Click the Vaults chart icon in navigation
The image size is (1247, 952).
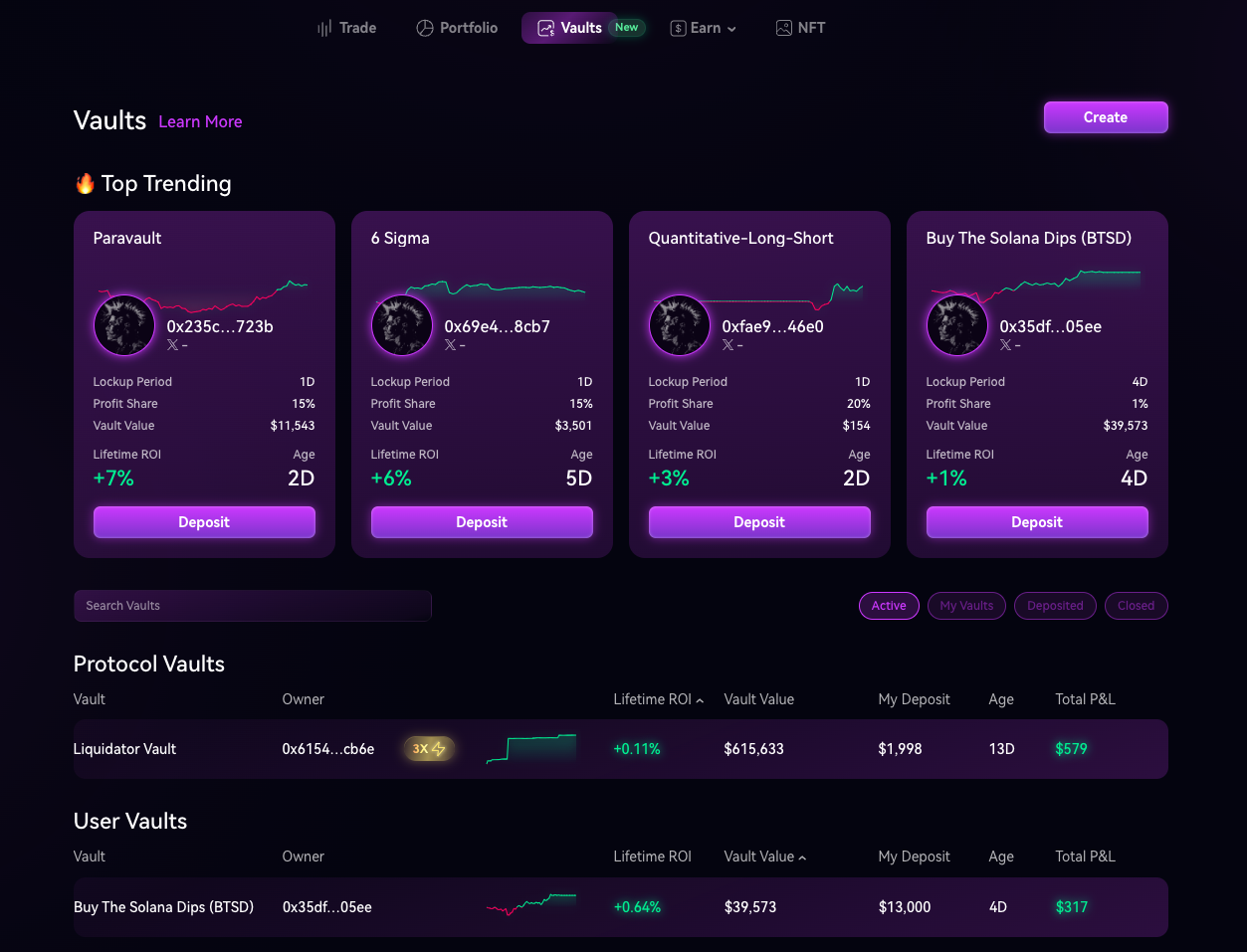(546, 28)
